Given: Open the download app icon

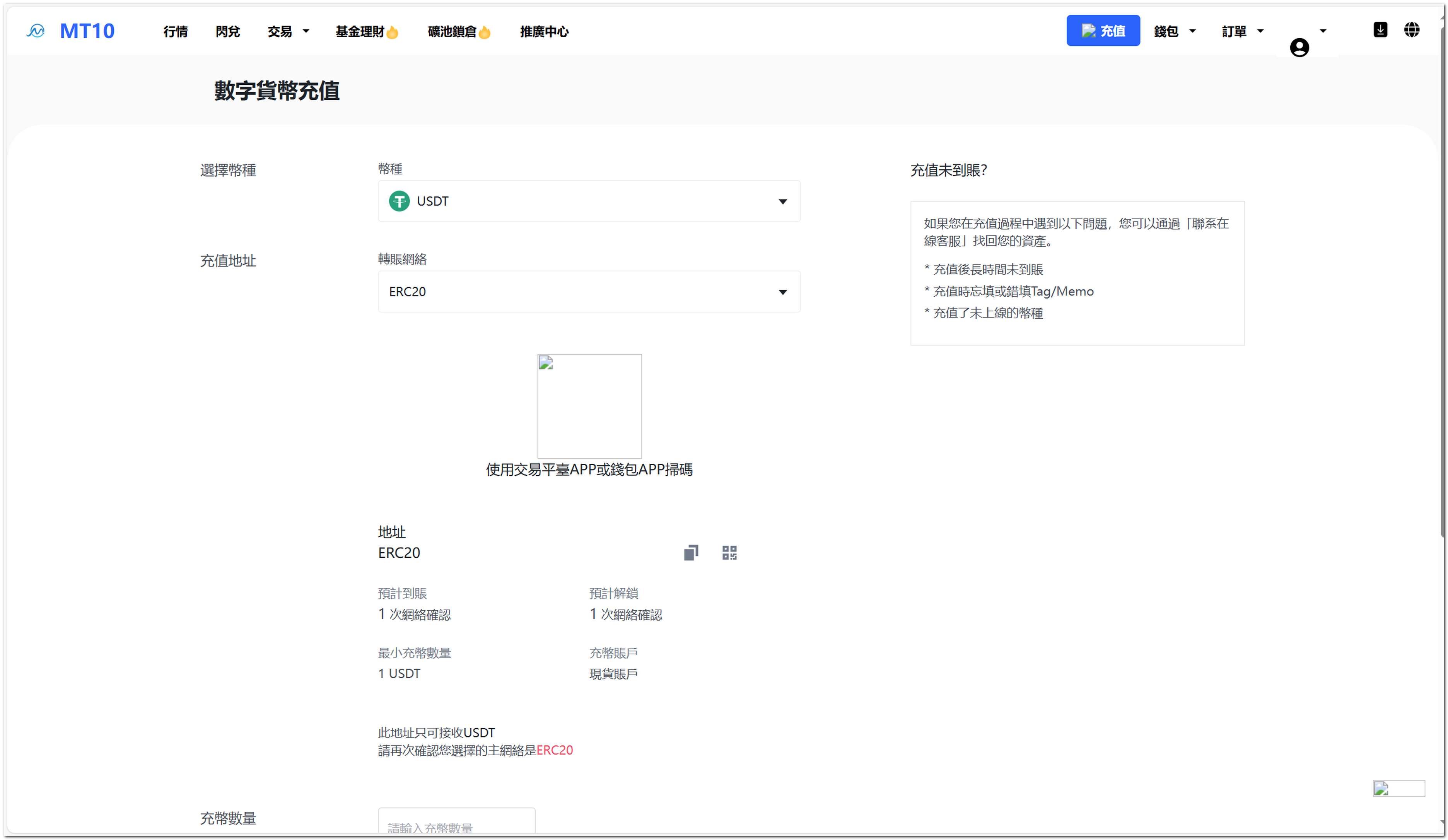Looking at the screenshot, I should (1380, 30).
